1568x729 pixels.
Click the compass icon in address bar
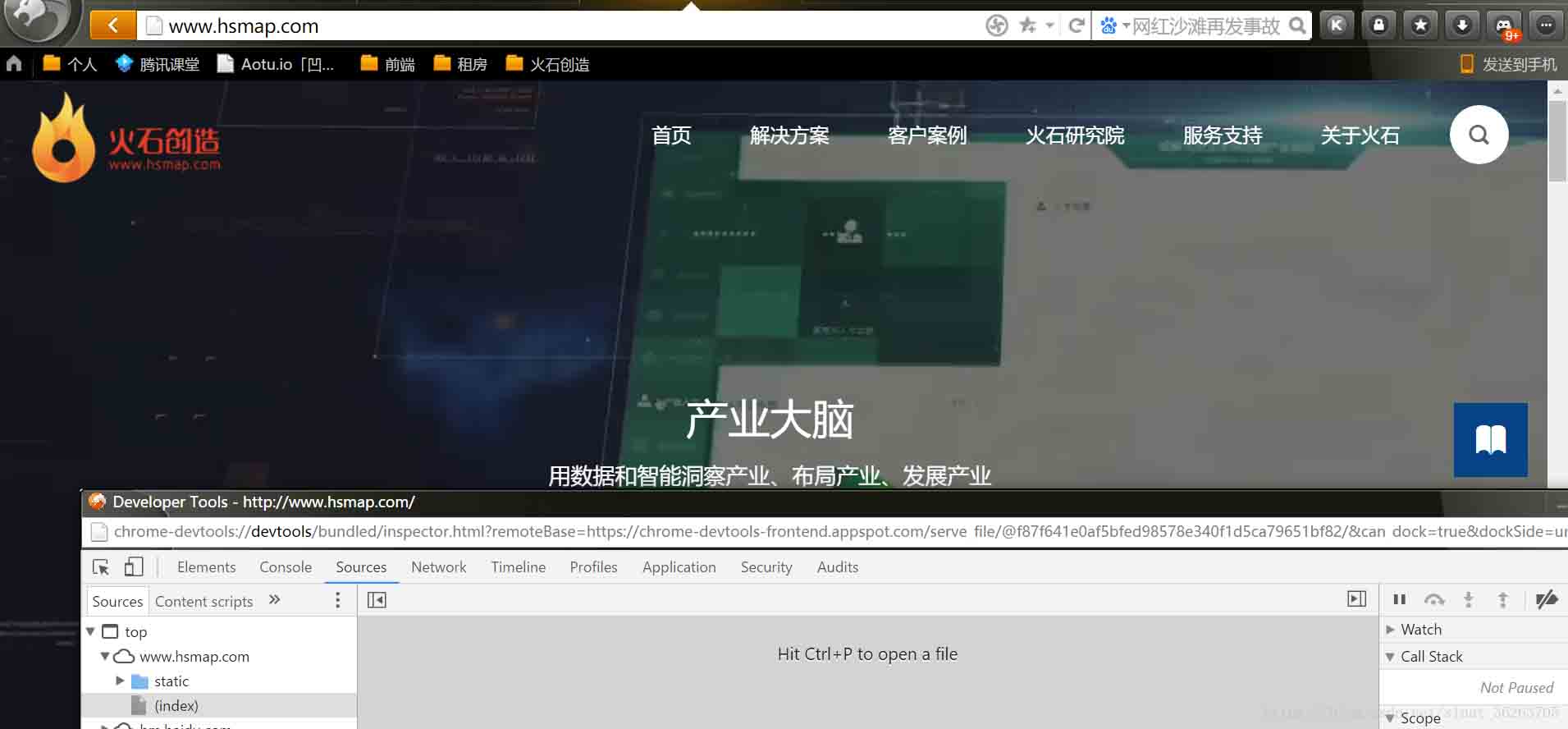996,25
